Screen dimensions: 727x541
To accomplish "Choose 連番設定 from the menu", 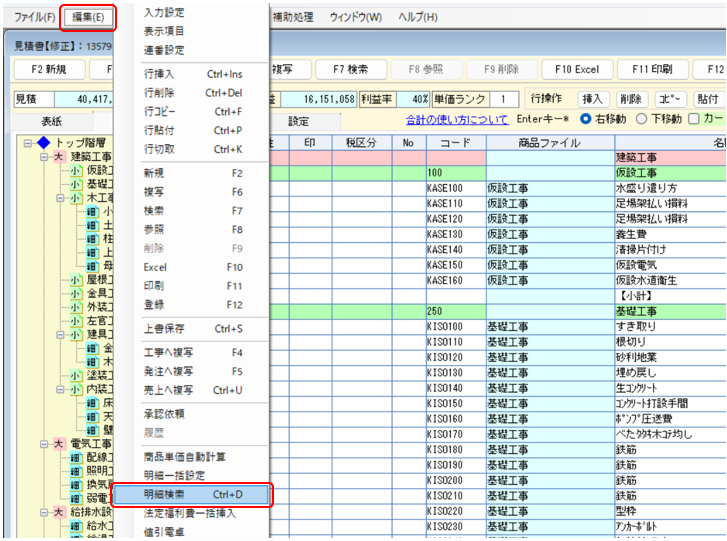I will 164,50.
